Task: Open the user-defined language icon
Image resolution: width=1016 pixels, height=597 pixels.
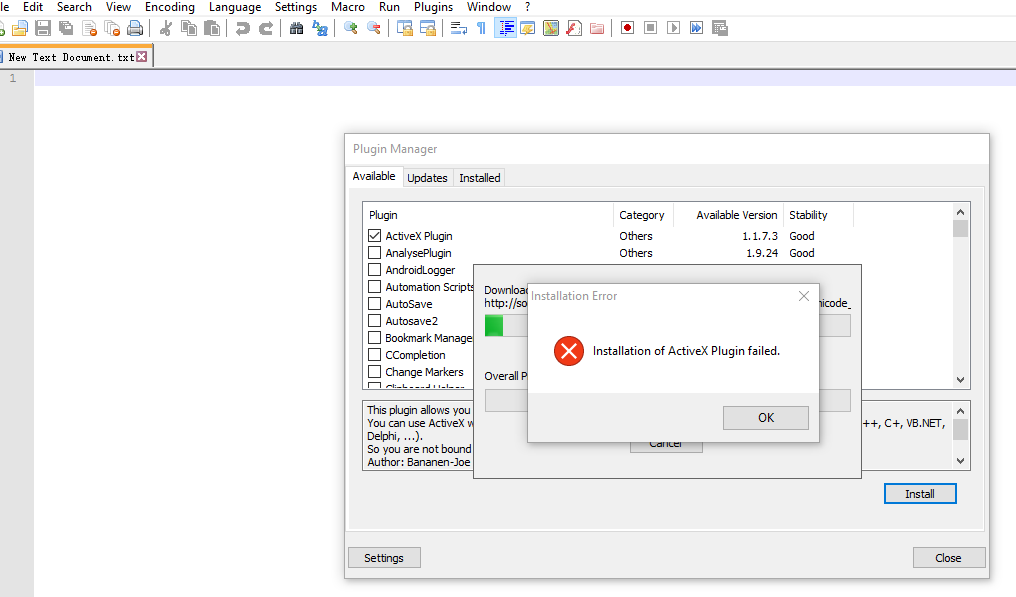Action: pos(528,29)
